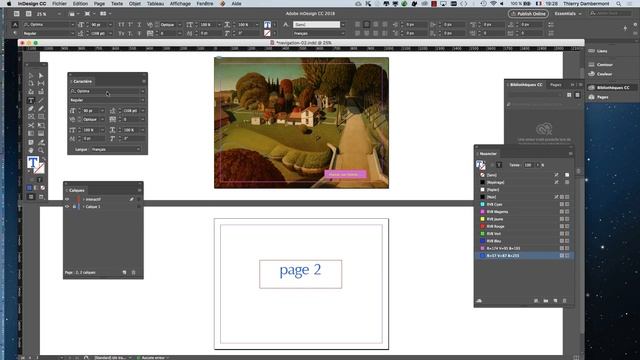
Task: Open font size dropdown in Caractère panel
Action: pos(102,111)
